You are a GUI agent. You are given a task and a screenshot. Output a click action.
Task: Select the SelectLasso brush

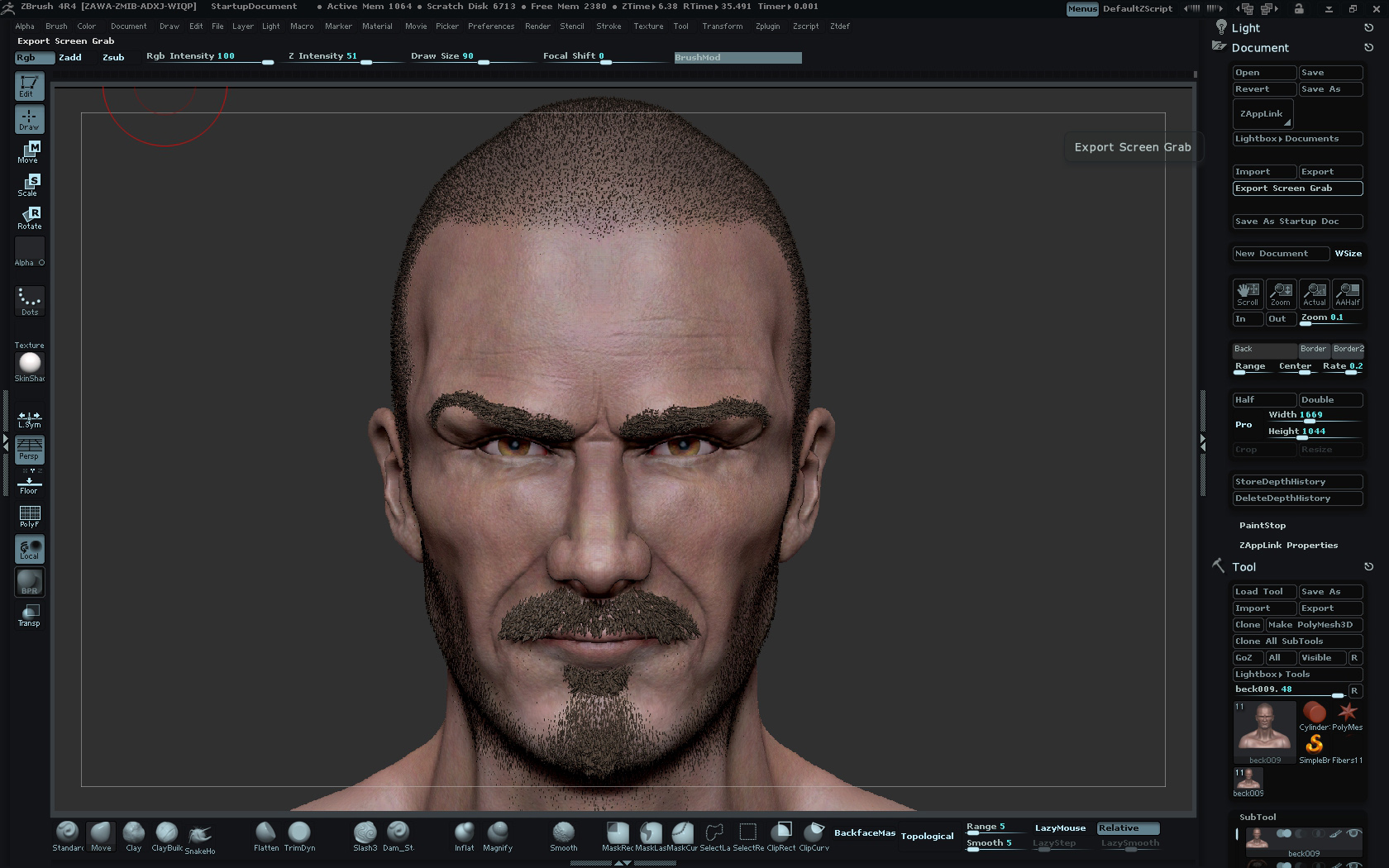(714, 836)
